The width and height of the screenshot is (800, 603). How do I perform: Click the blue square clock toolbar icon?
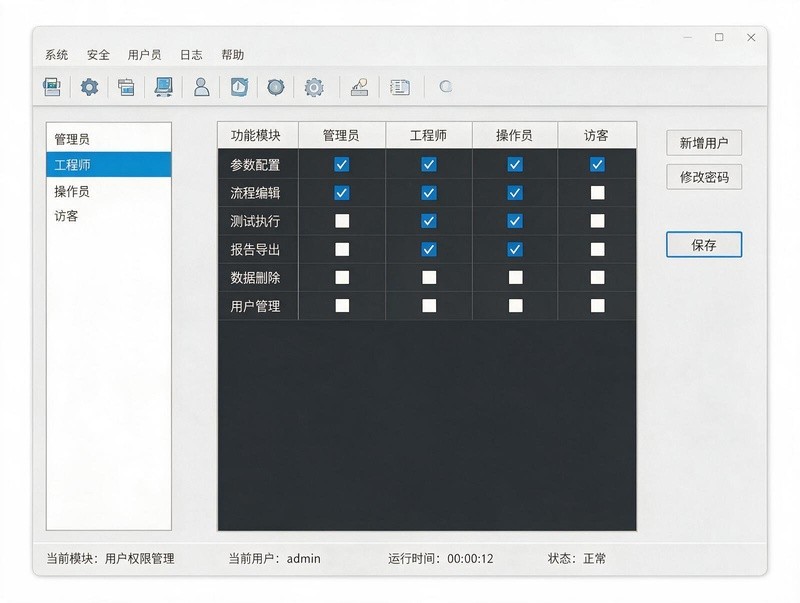239,87
